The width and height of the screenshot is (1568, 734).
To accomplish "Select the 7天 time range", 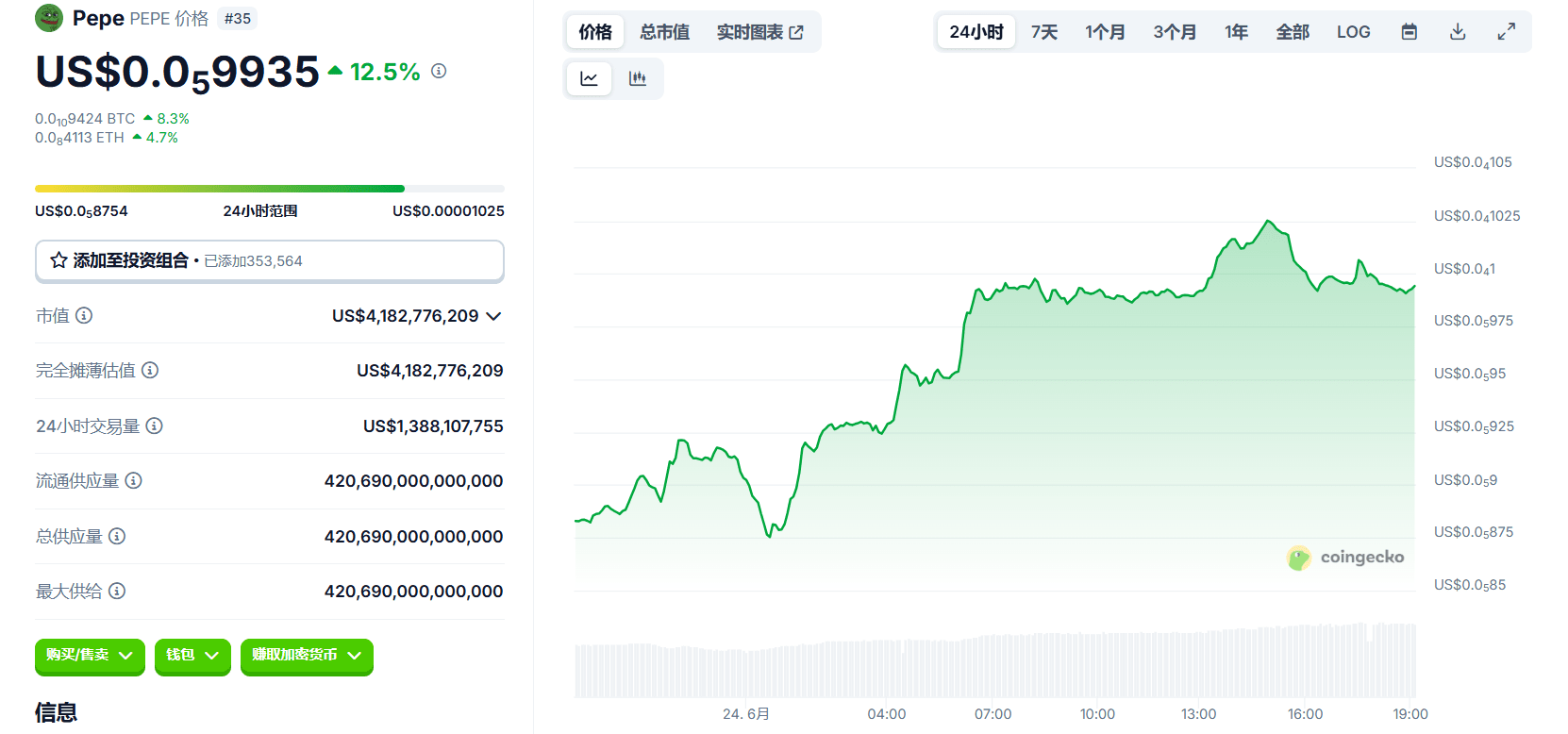I will click(1044, 32).
